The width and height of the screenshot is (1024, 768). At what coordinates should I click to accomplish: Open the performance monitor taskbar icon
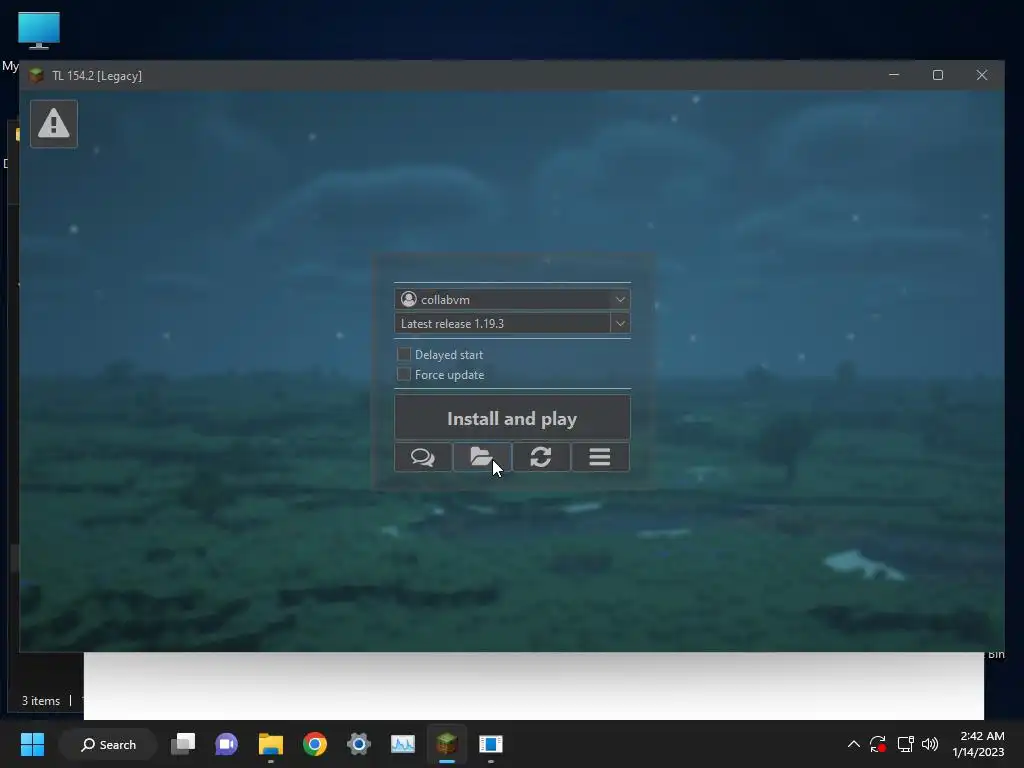click(x=402, y=744)
